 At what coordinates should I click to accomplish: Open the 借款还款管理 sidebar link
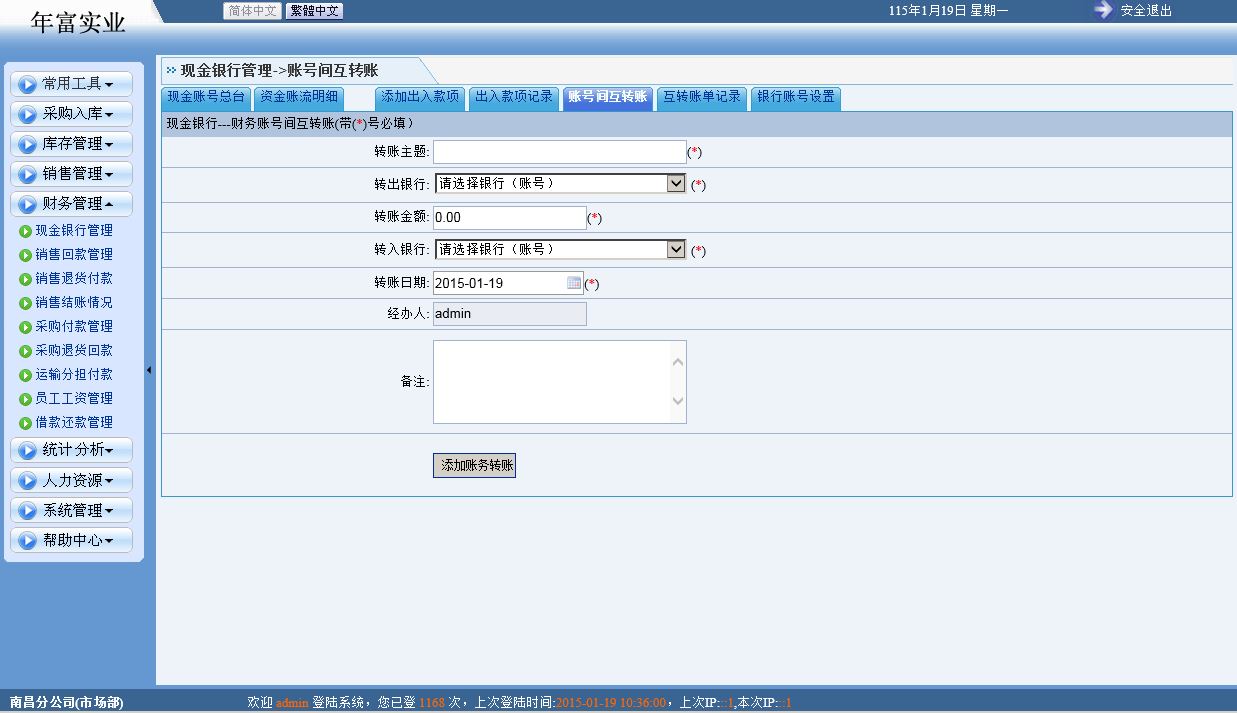pyautogui.click(x=74, y=423)
